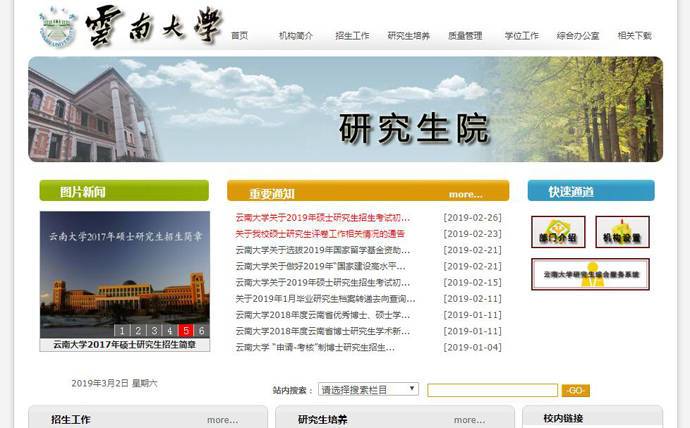Open notice 云南大学关于做好2019年"国家建设高水平…
The height and width of the screenshot is (428, 690).
click(320, 267)
